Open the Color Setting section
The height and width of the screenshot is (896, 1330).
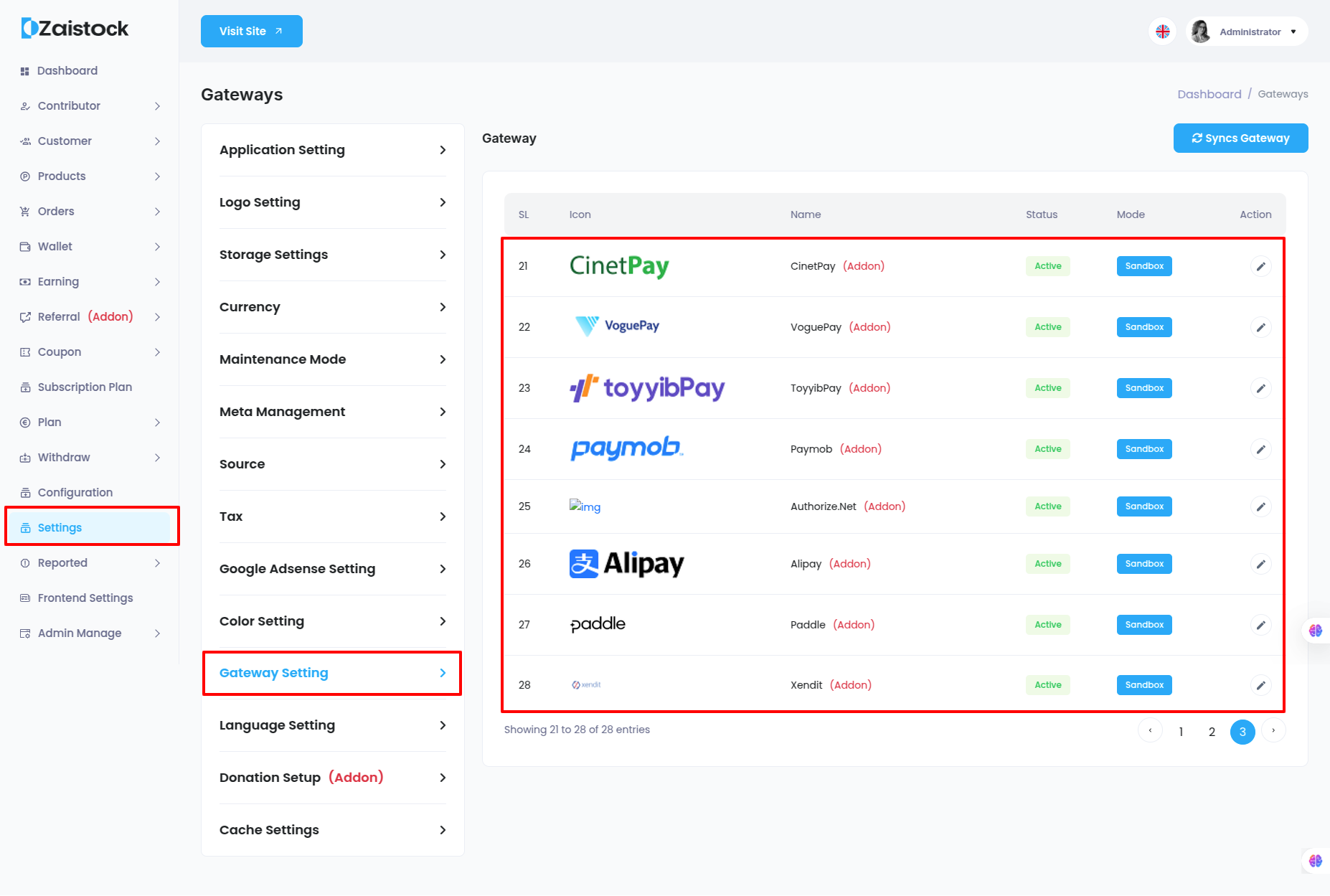coord(333,621)
